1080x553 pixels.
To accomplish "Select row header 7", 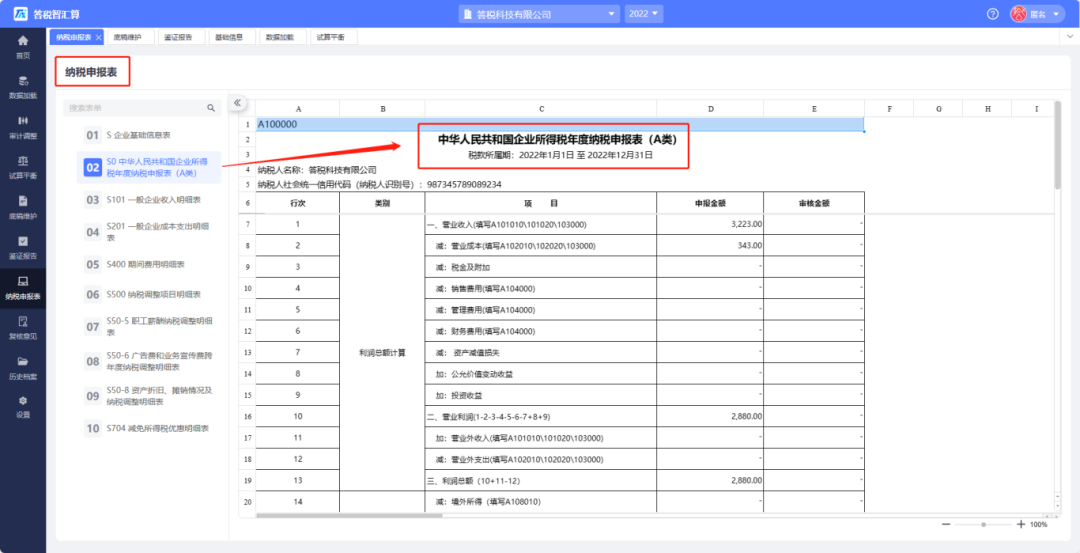I will pyautogui.click(x=247, y=225).
